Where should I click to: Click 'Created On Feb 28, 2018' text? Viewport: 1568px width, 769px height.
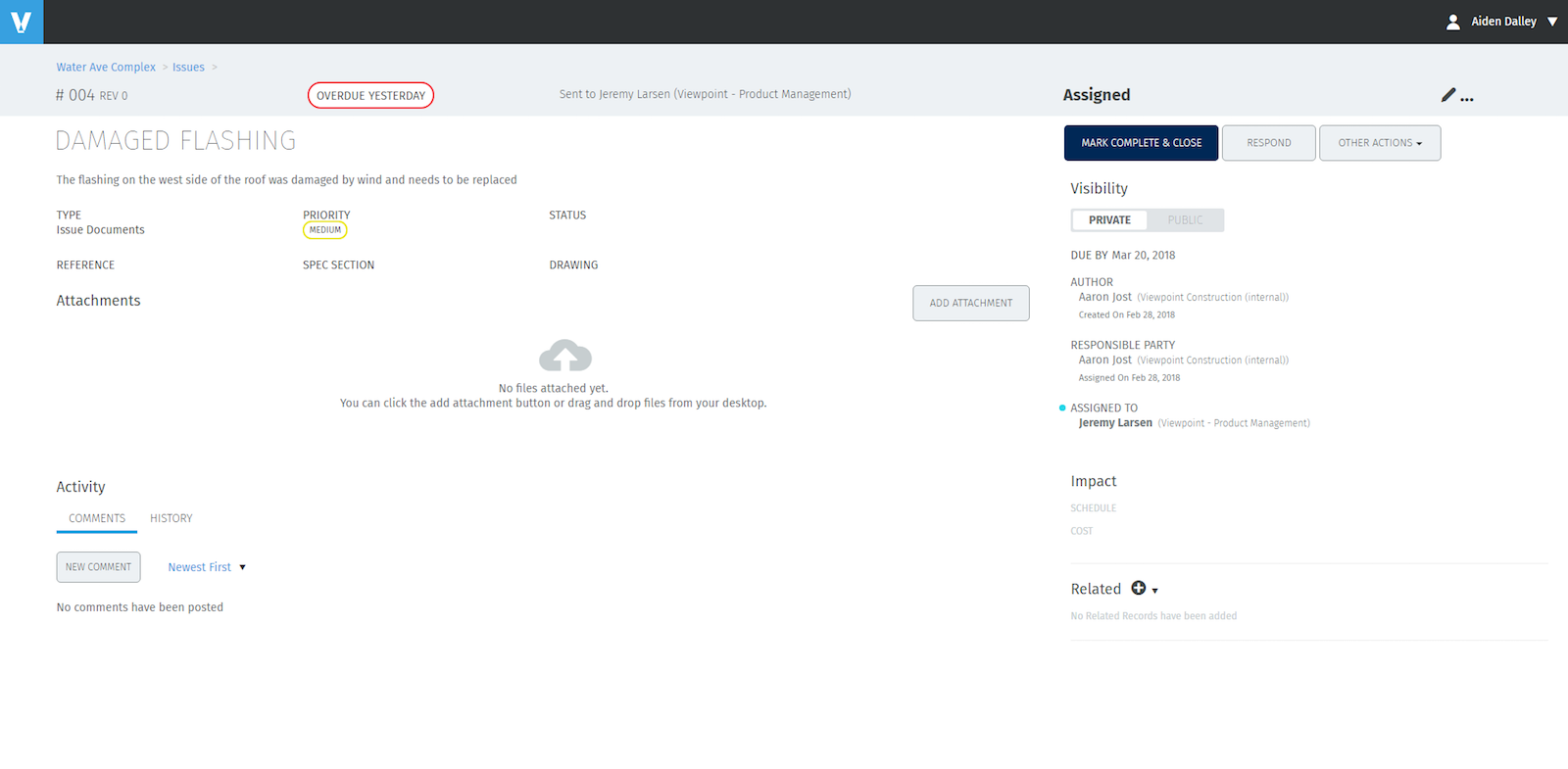(x=1127, y=315)
